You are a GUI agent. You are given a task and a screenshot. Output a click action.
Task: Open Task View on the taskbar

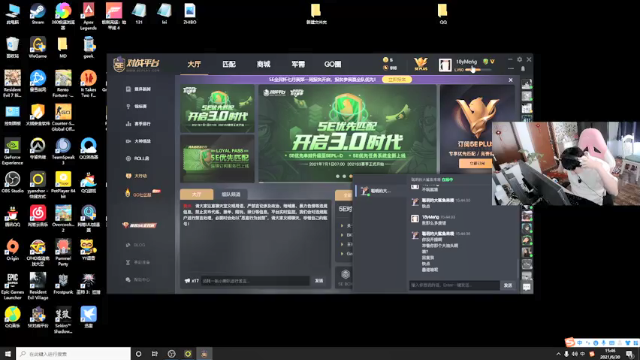tap(155, 353)
